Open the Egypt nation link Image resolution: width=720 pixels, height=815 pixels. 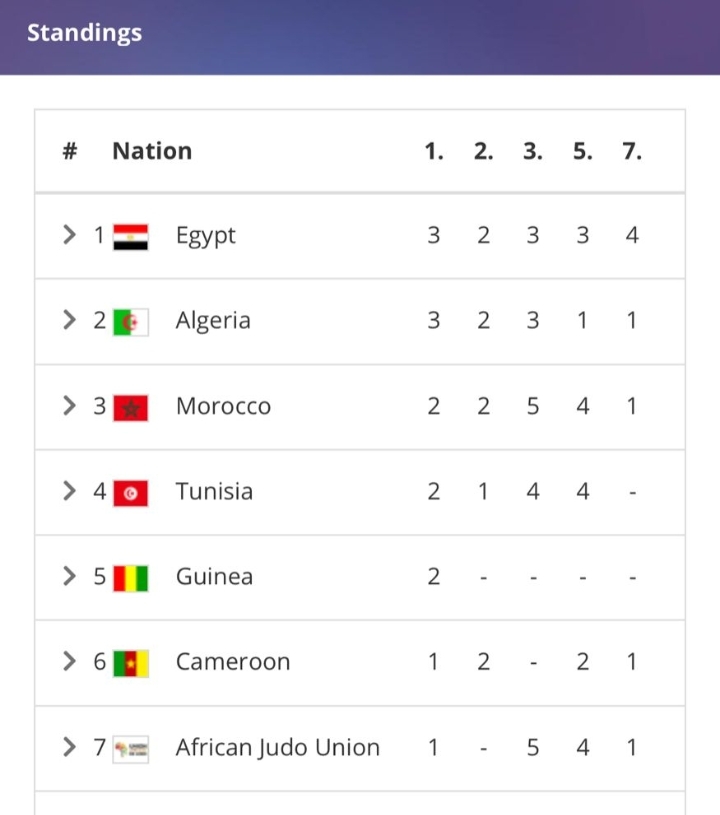point(206,236)
